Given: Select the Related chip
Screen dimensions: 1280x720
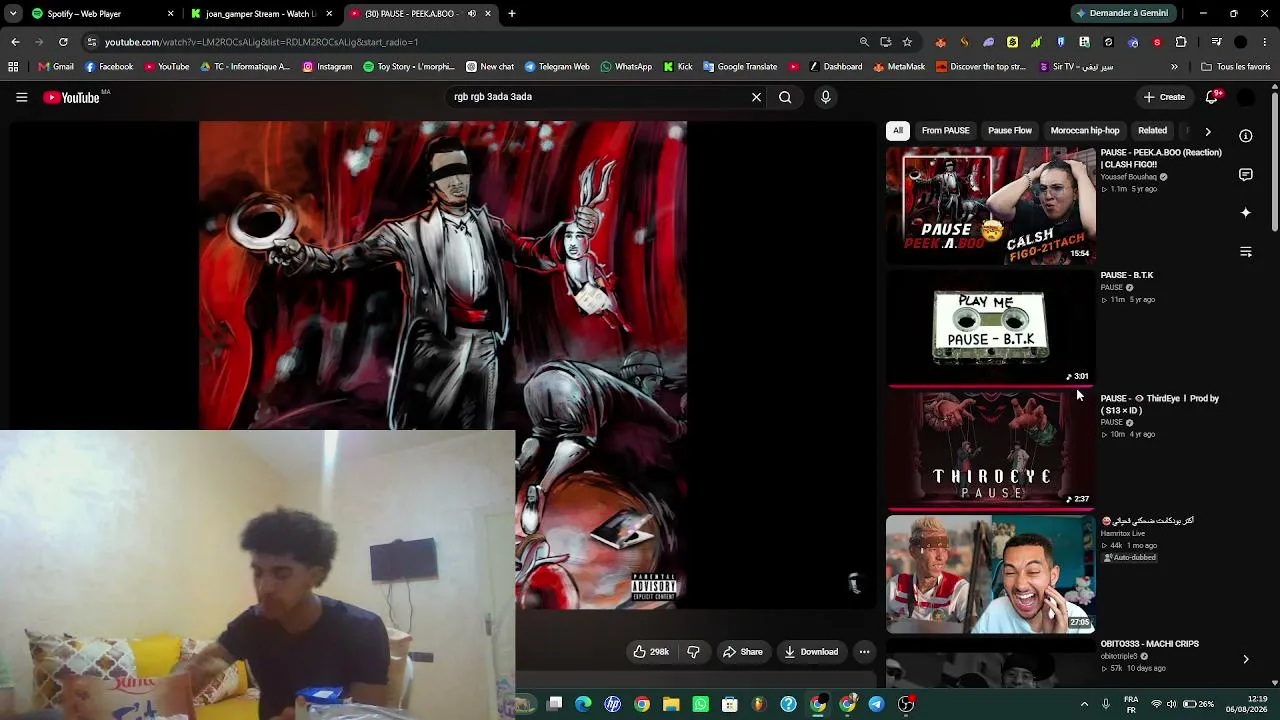Looking at the screenshot, I should click(x=1152, y=131).
